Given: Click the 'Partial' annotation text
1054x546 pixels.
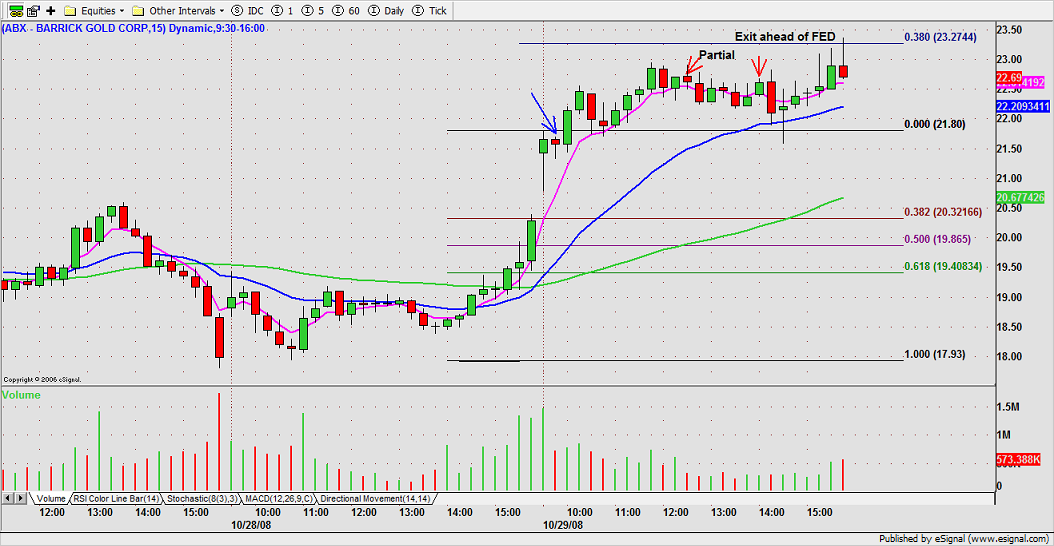Looking at the screenshot, I should tap(717, 54).
